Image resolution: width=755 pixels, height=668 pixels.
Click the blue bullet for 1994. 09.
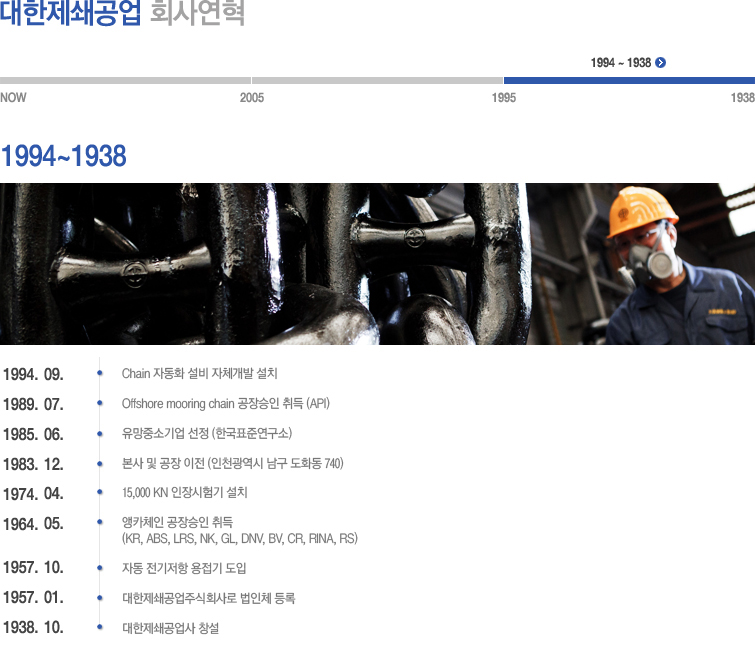(x=100, y=373)
